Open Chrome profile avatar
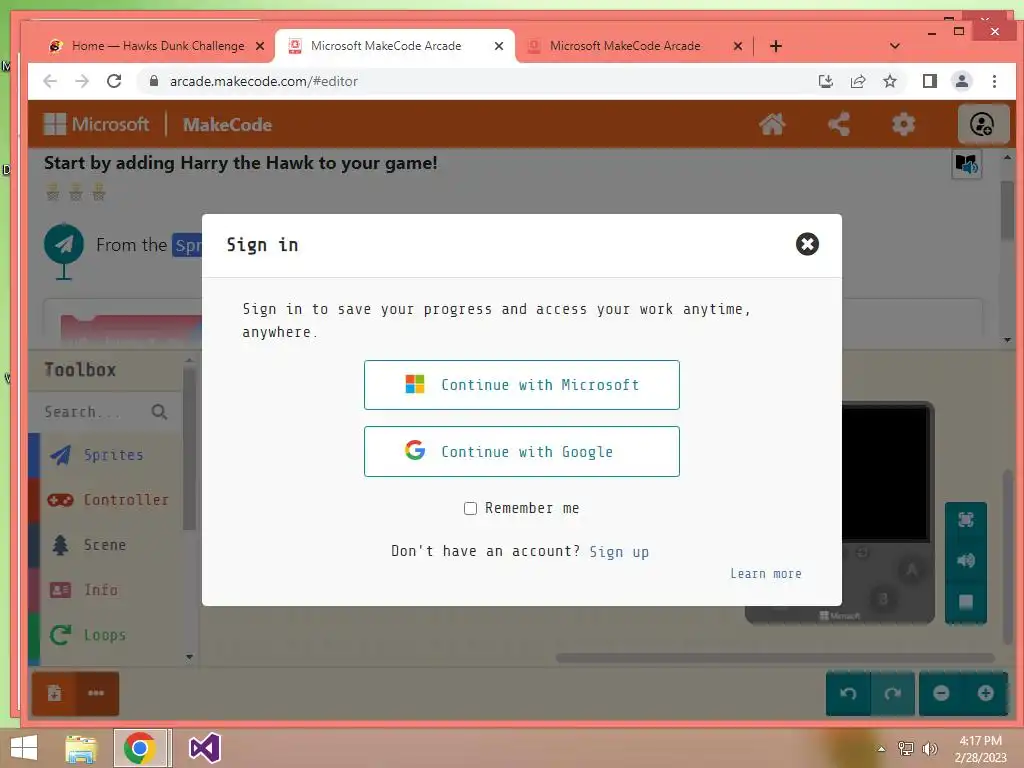The height and width of the screenshot is (768, 1024). pyautogui.click(x=962, y=81)
